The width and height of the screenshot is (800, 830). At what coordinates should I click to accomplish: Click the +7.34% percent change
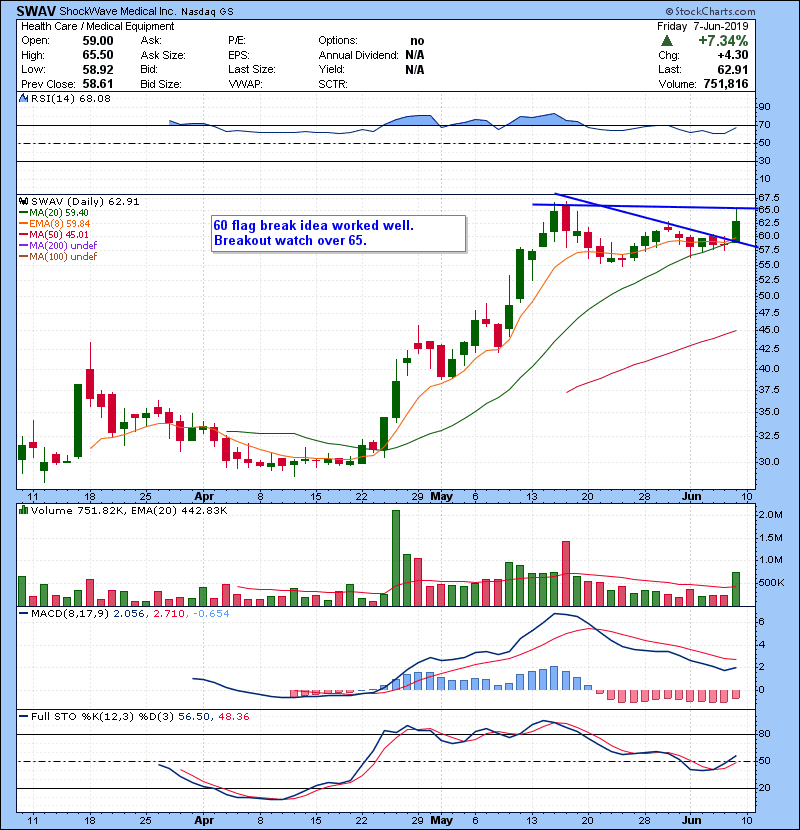click(723, 41)
